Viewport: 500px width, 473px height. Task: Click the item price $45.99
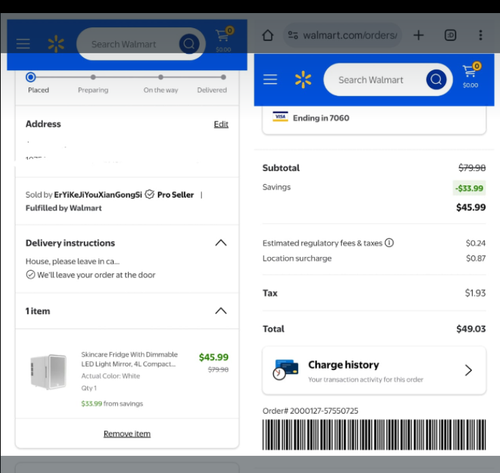(214, 357)
